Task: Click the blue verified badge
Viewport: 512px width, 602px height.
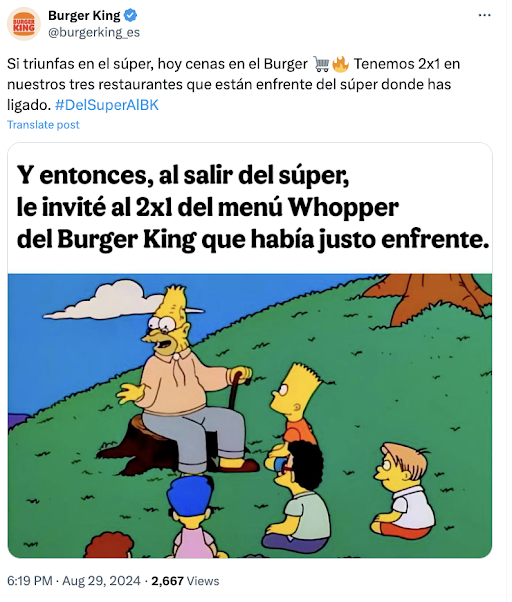Action: (x=131, y=15)
